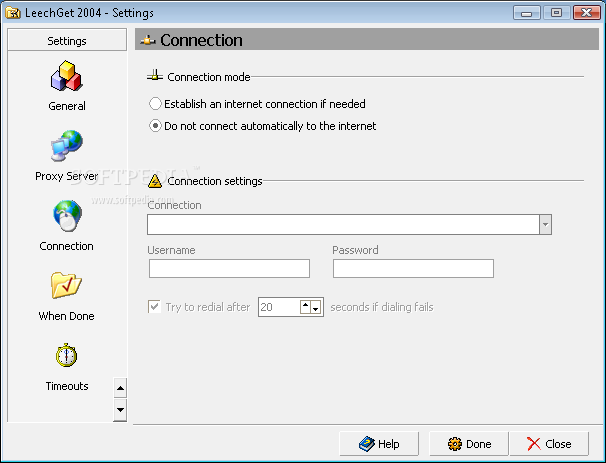Click the Close button at bottom
This screenshot has width=606, height=463.
[549, 444]
